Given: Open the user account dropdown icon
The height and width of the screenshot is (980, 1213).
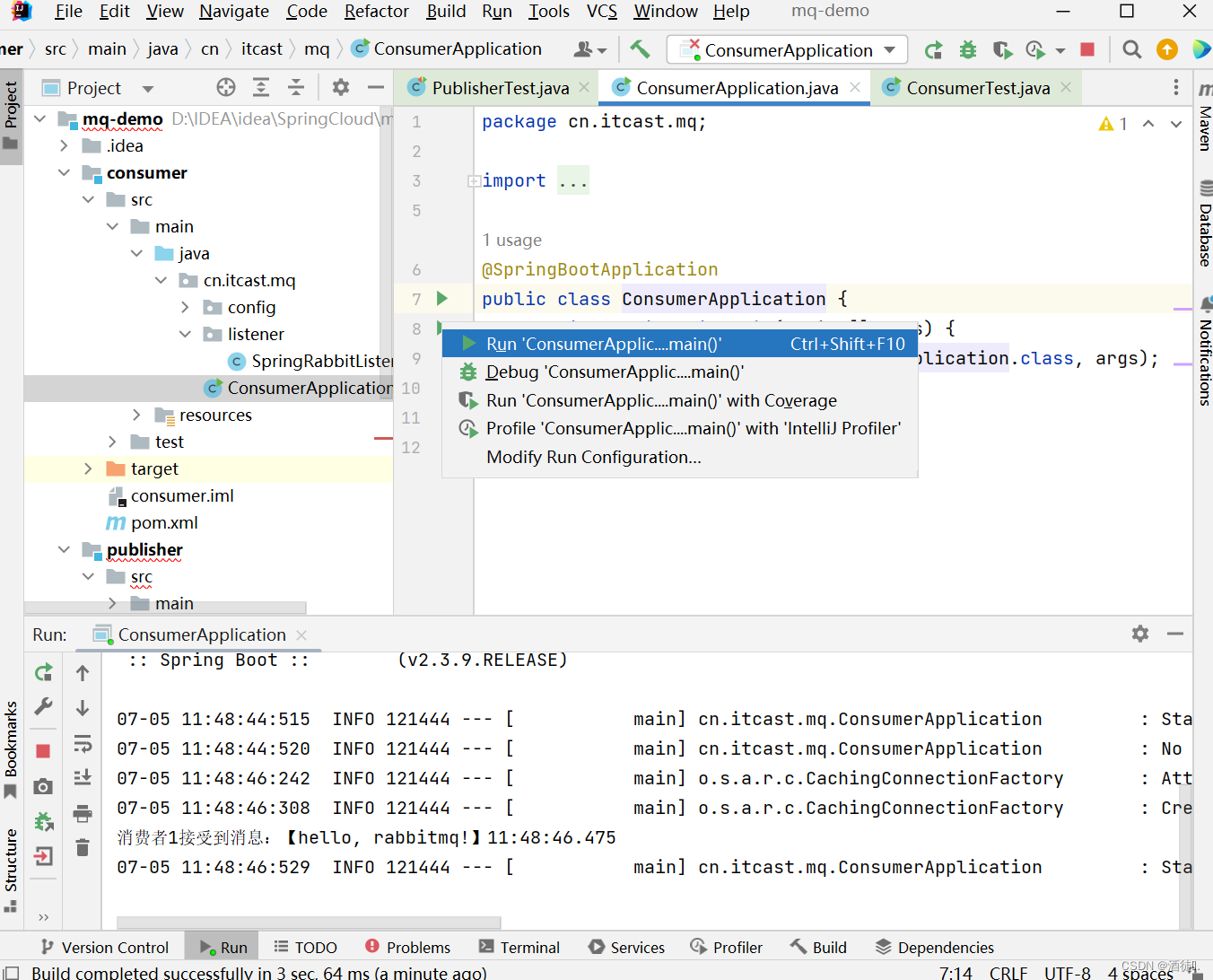Looking at the screenshot, I should (x=590, y=49).
